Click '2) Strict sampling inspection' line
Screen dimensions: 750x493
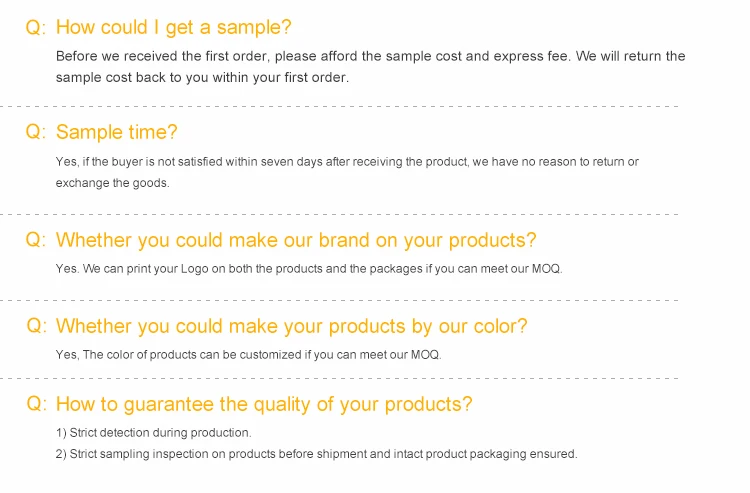(316, 454)
